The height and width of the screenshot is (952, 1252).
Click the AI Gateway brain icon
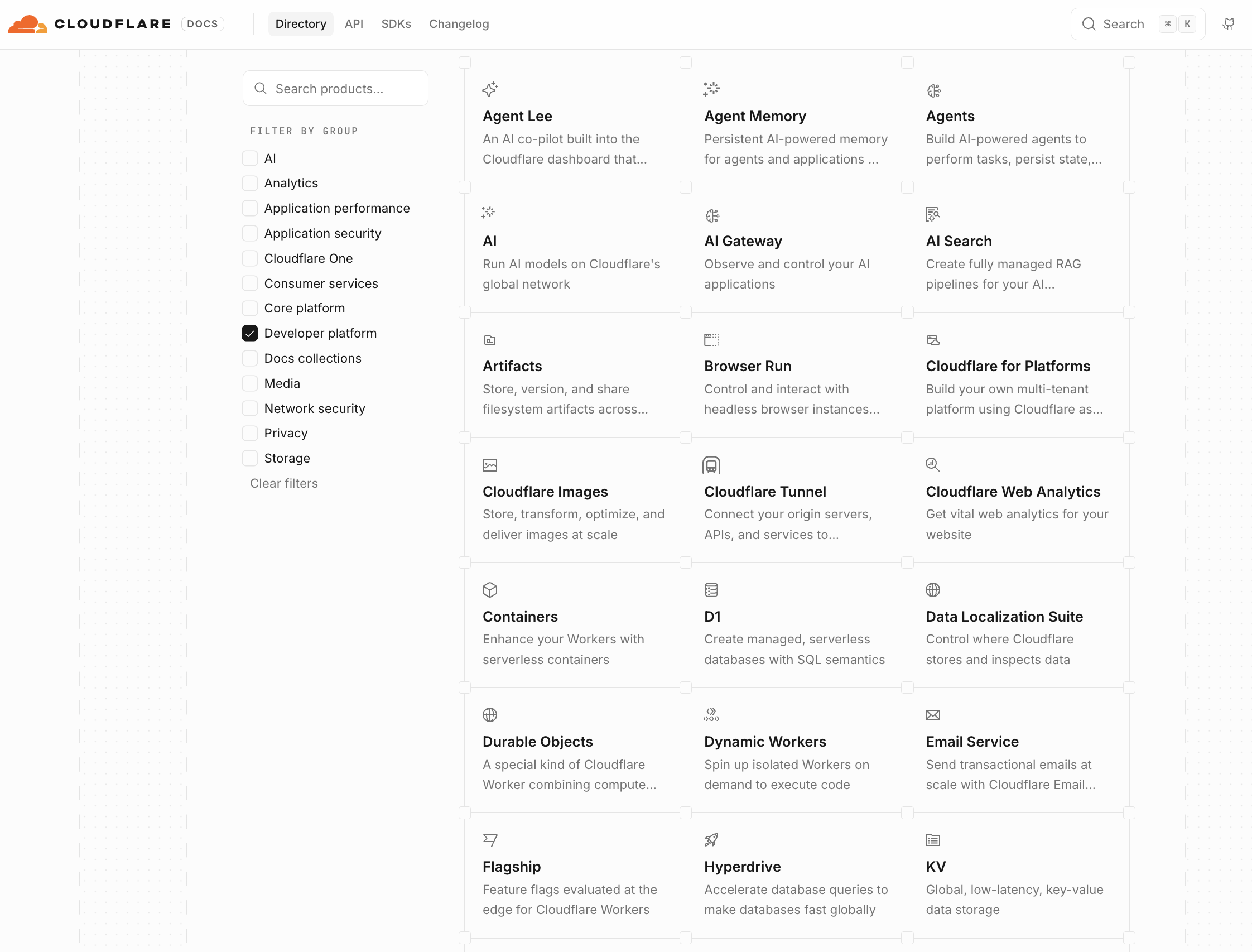point(712,215)
